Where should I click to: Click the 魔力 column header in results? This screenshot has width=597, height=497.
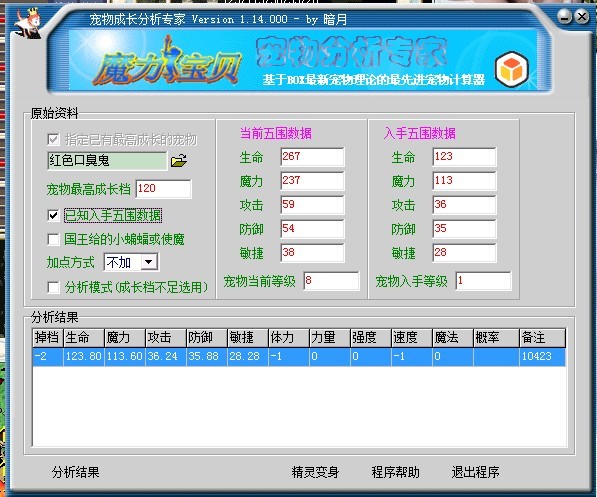tap(125, 337)
